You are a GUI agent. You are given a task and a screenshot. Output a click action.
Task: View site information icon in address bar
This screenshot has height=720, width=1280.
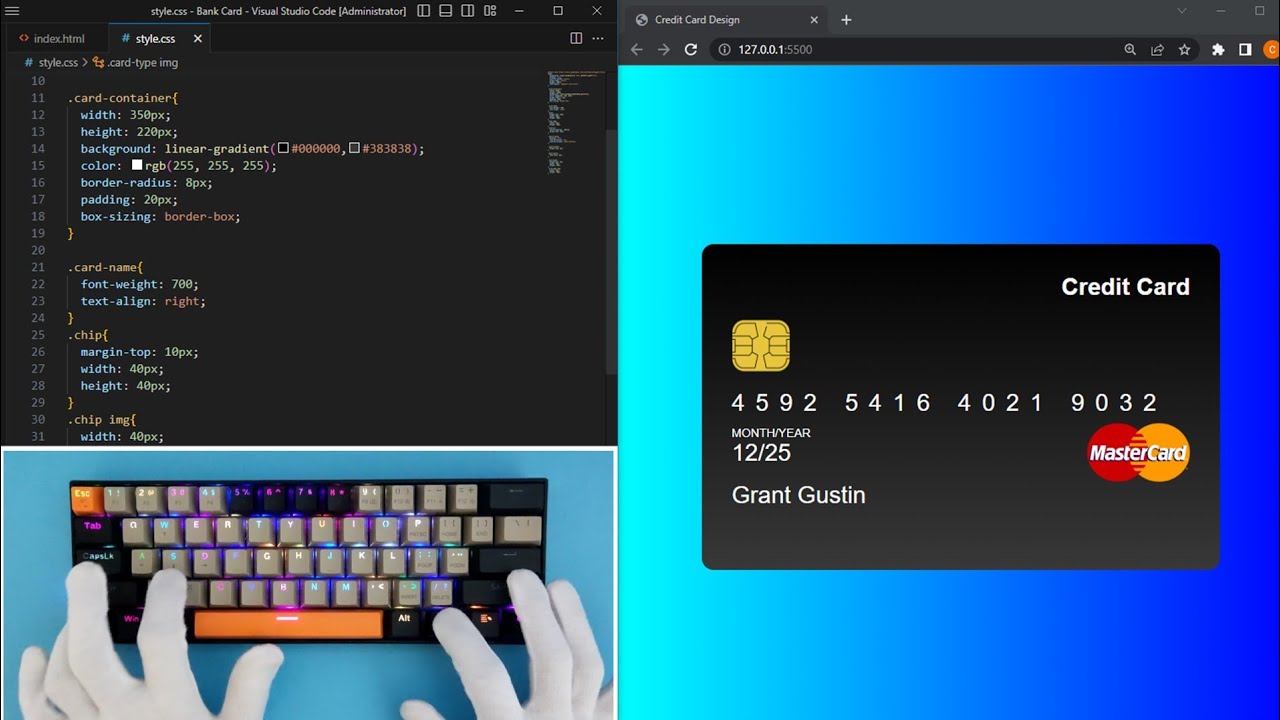click(x=724, y=49)
